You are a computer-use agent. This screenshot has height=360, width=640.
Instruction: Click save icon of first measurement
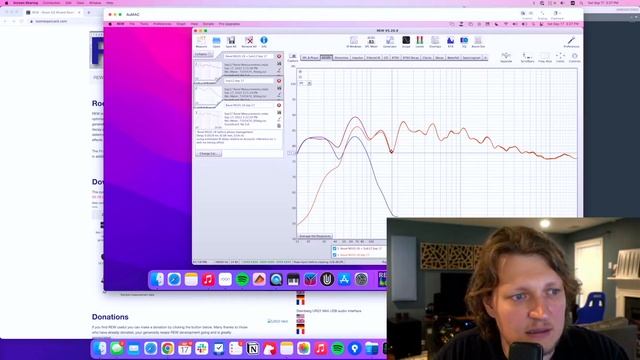279,64
